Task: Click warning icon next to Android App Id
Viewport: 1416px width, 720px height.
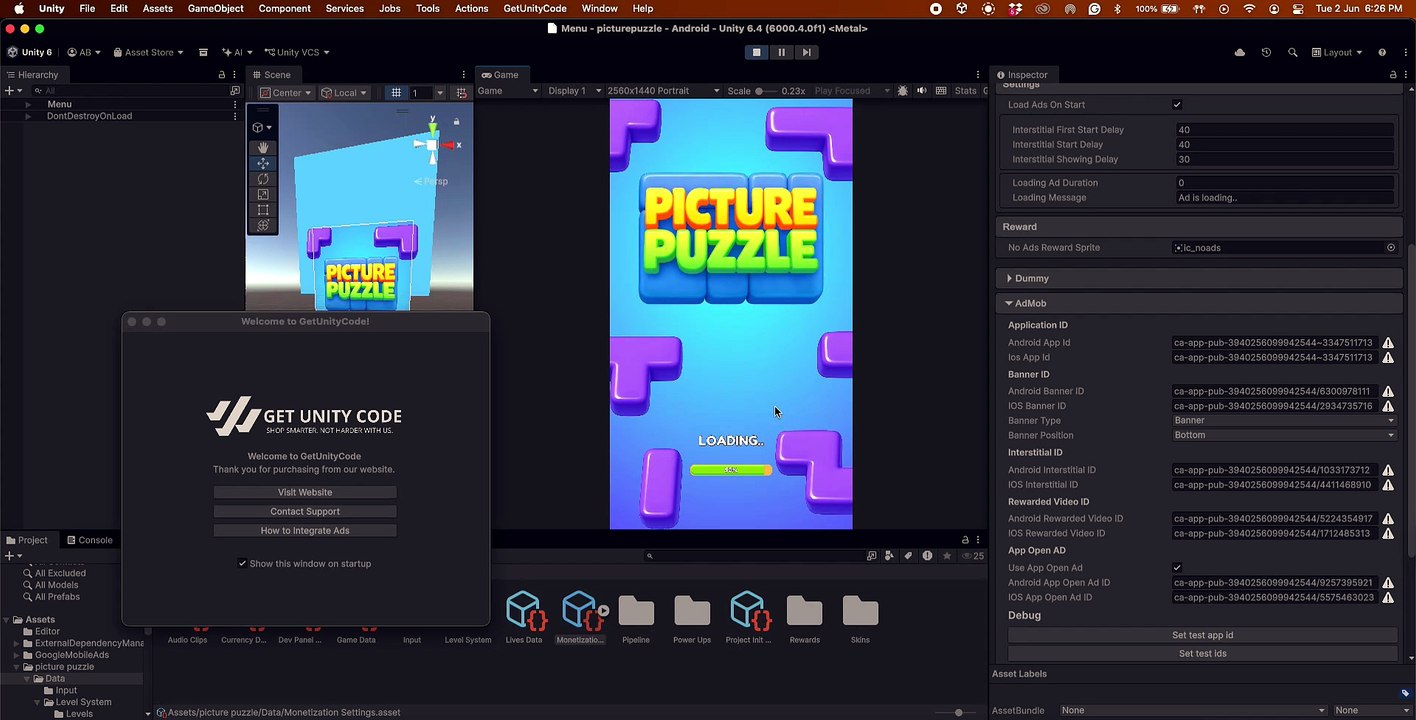Action: [1388, 343]
